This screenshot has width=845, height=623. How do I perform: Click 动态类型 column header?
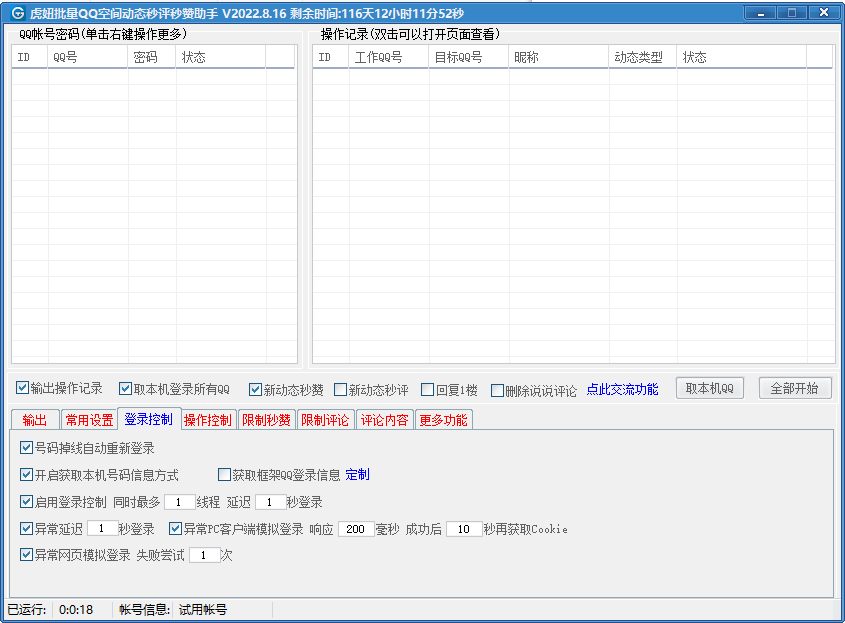[643, 57]
